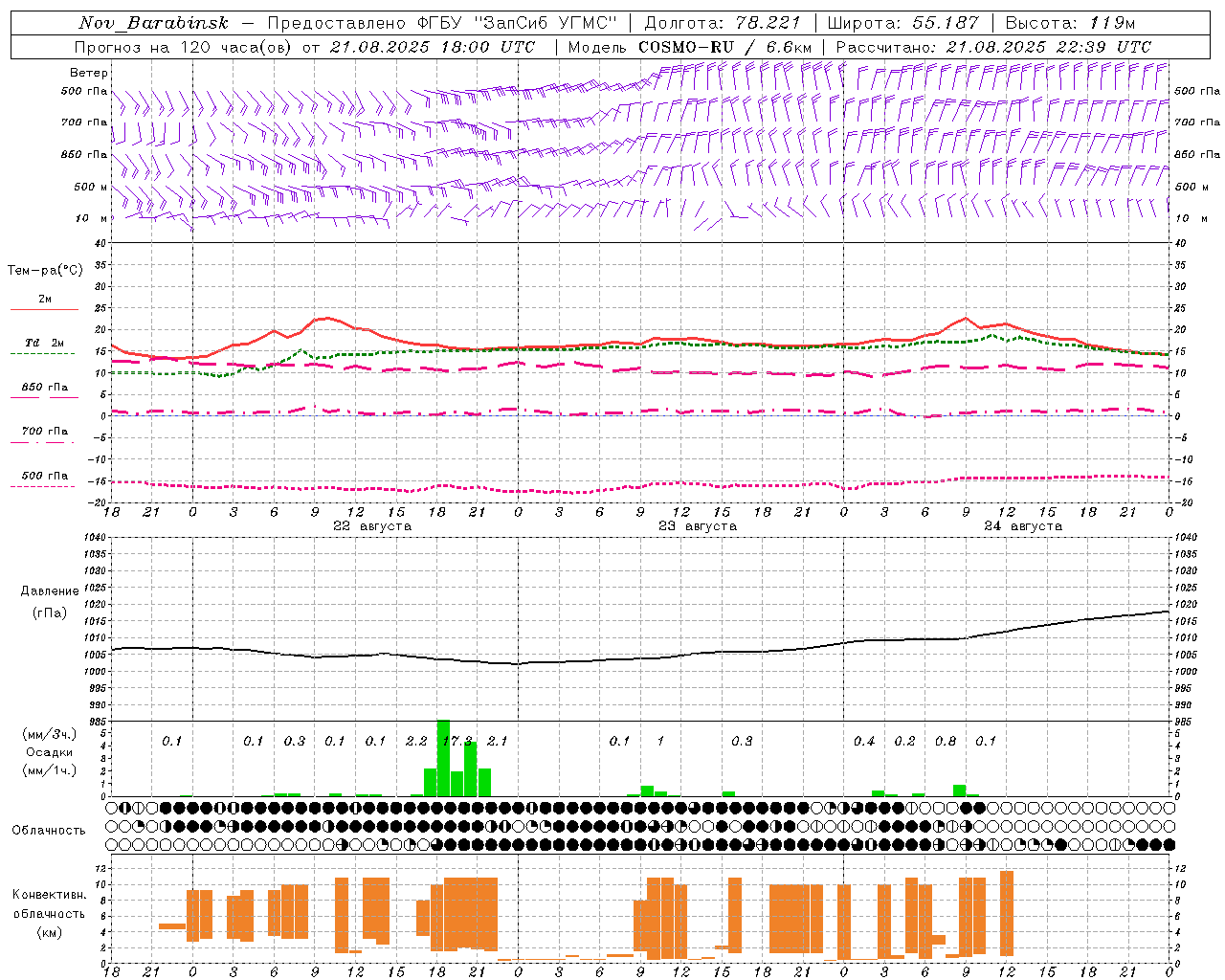Click the Td 2м dew point legend label

pos(45,344)
